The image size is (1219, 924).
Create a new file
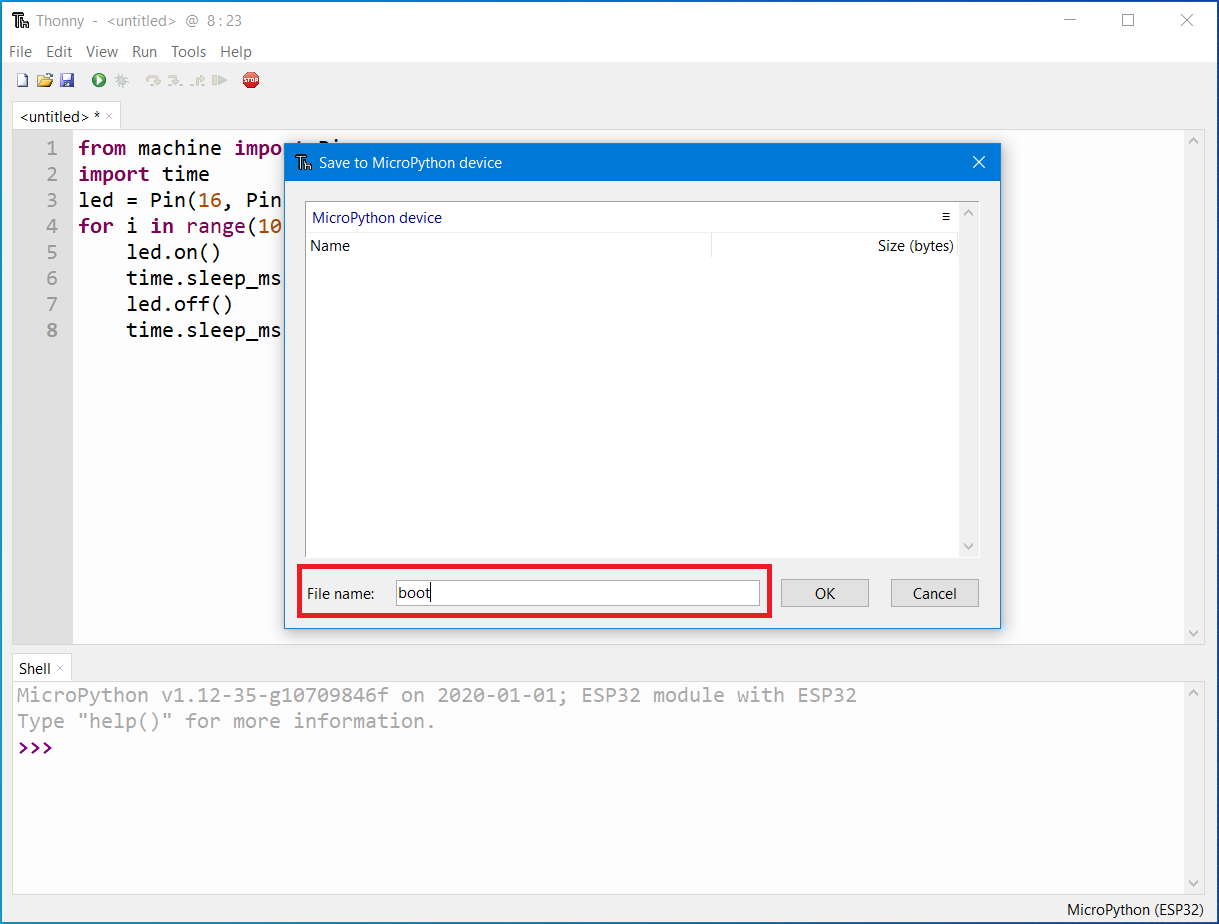22,80
